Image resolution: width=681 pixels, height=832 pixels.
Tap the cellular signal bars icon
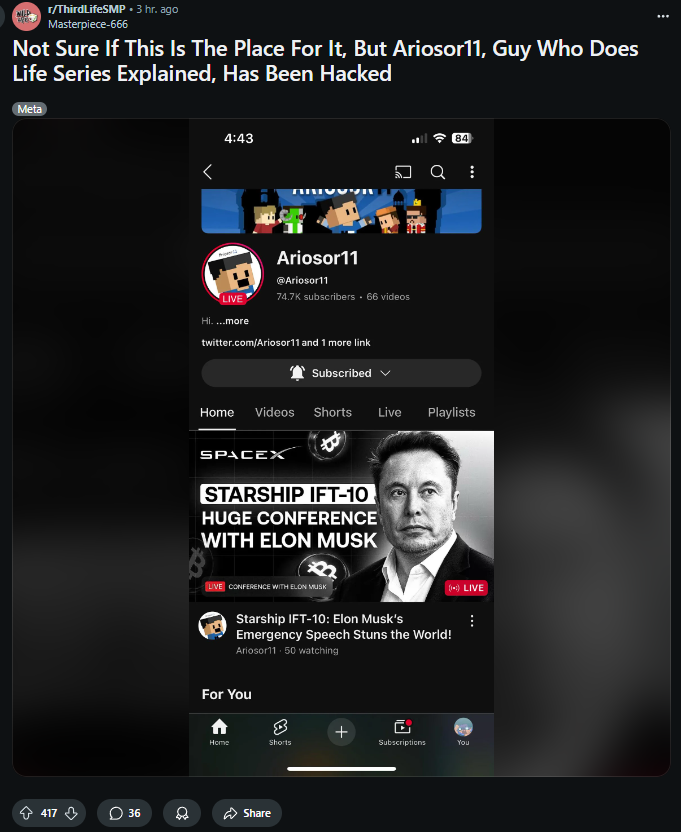(419, 139)
